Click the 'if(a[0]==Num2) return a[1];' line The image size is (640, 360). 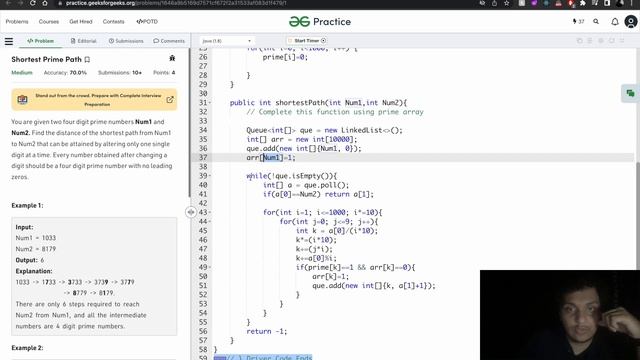(318, 194)
